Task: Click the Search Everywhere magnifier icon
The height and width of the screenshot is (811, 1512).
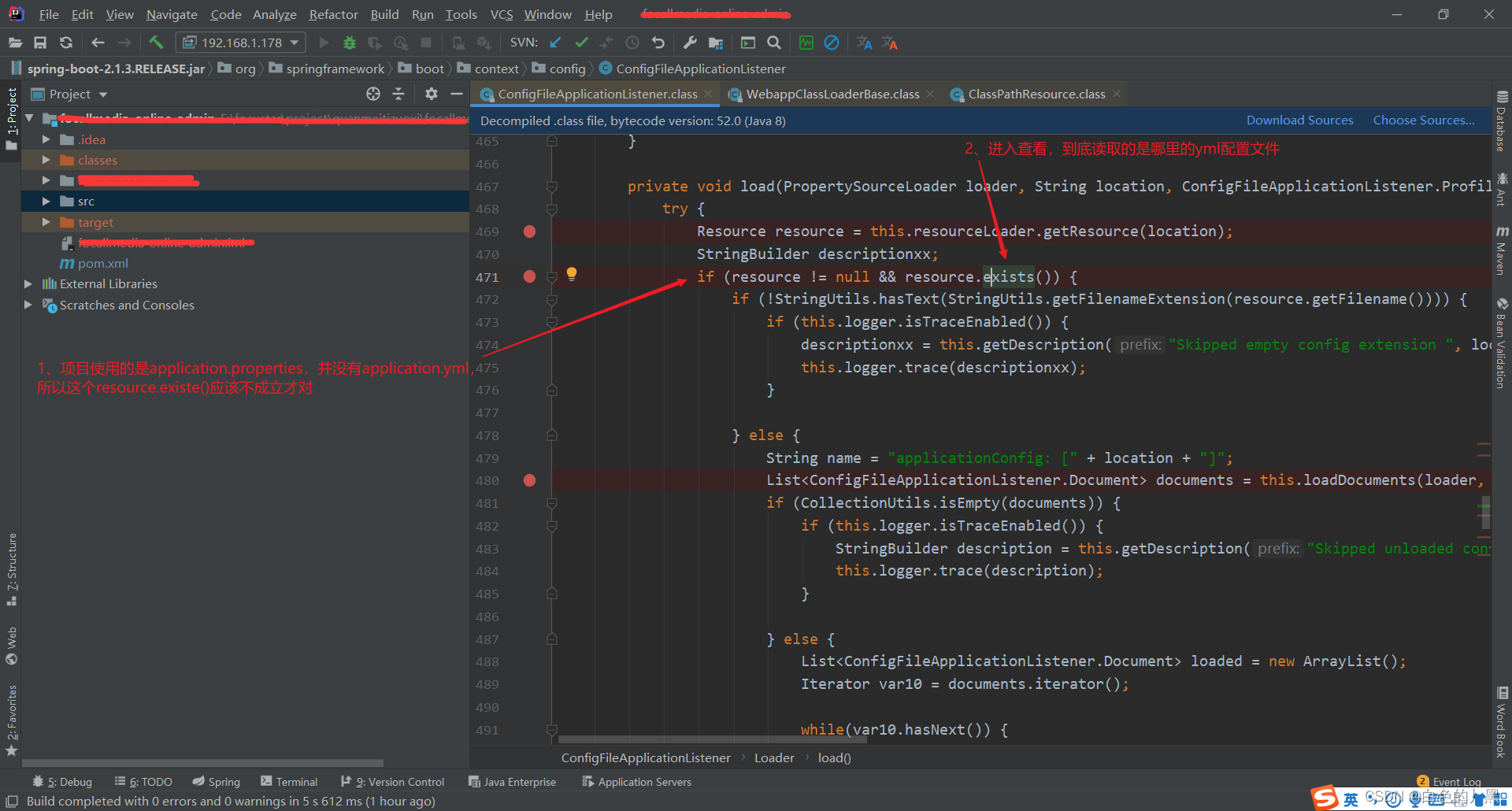Action: (774, 43)
